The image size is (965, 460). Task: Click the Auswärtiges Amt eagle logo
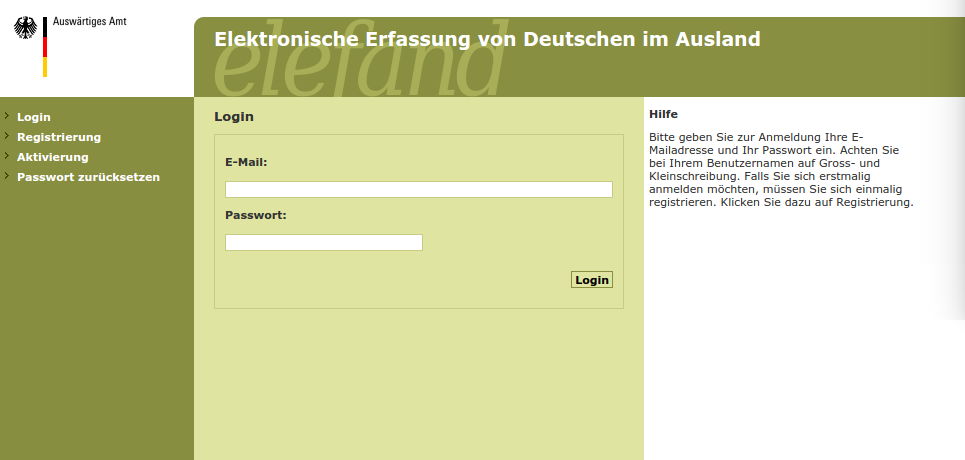pyautogui.click(x=25, y=28)
